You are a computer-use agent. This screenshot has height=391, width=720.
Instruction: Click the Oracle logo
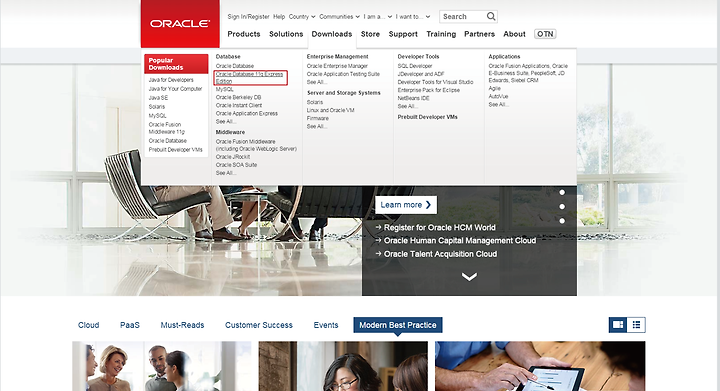[x=180, y=24]
